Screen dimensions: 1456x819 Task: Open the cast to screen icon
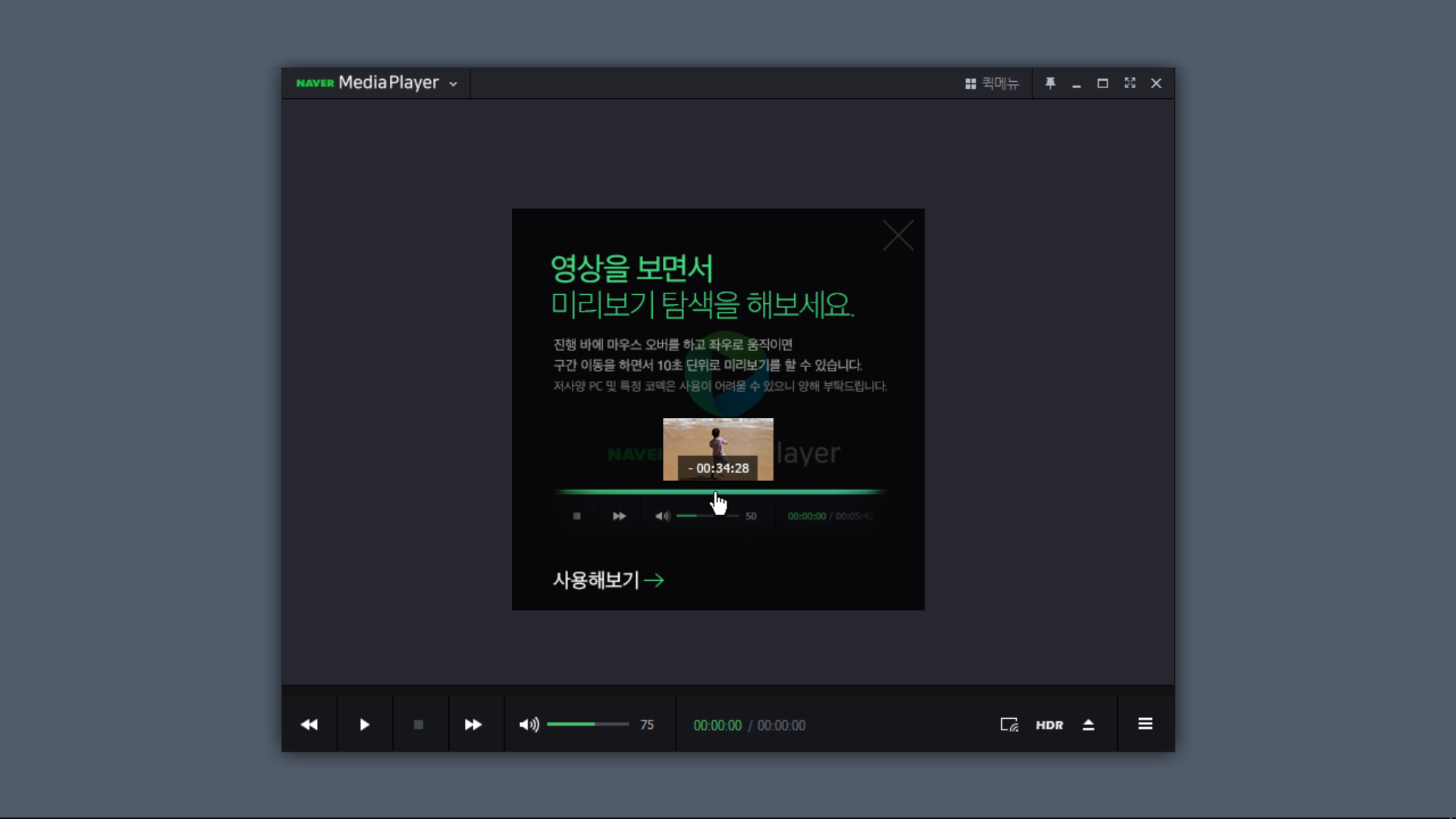pos(1009,725)
